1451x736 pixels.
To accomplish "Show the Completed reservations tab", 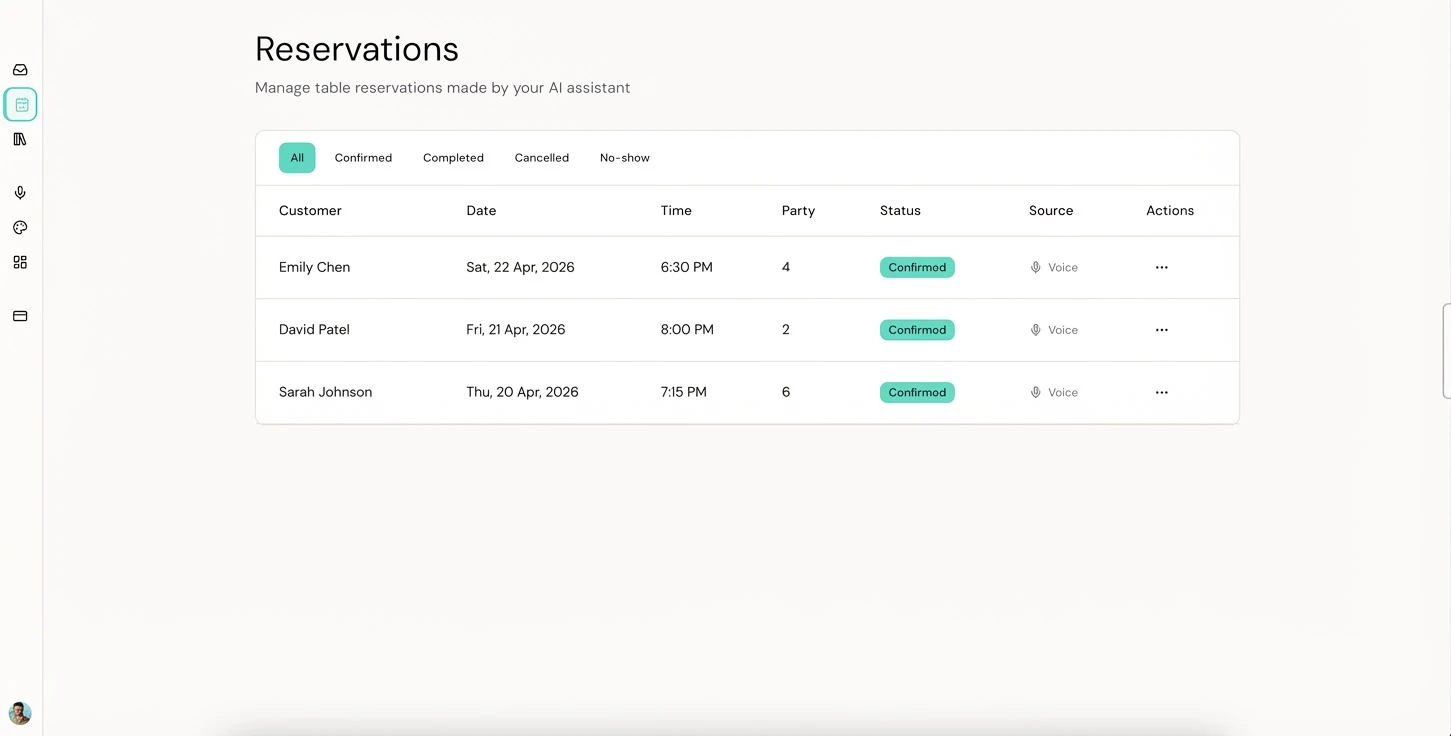I will coord(453,158).
